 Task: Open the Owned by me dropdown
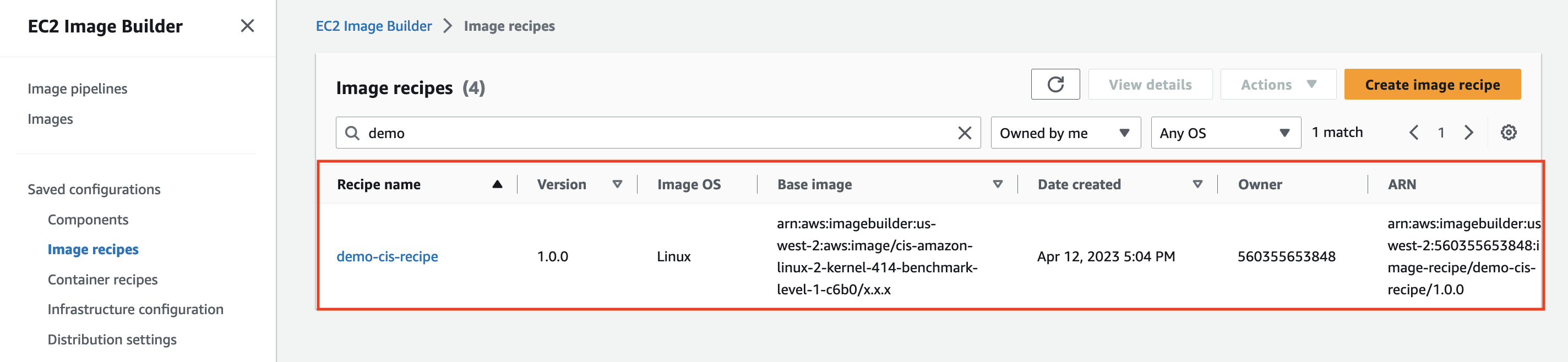point(1065,133)
